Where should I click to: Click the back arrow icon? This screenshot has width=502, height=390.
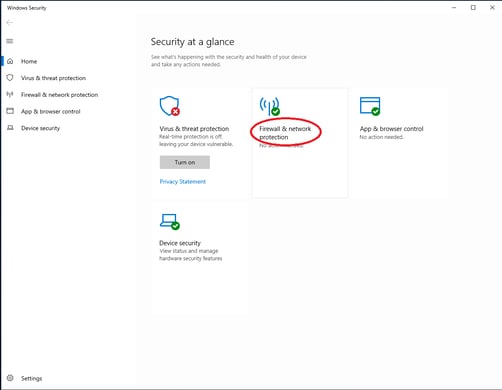(10, 23)
